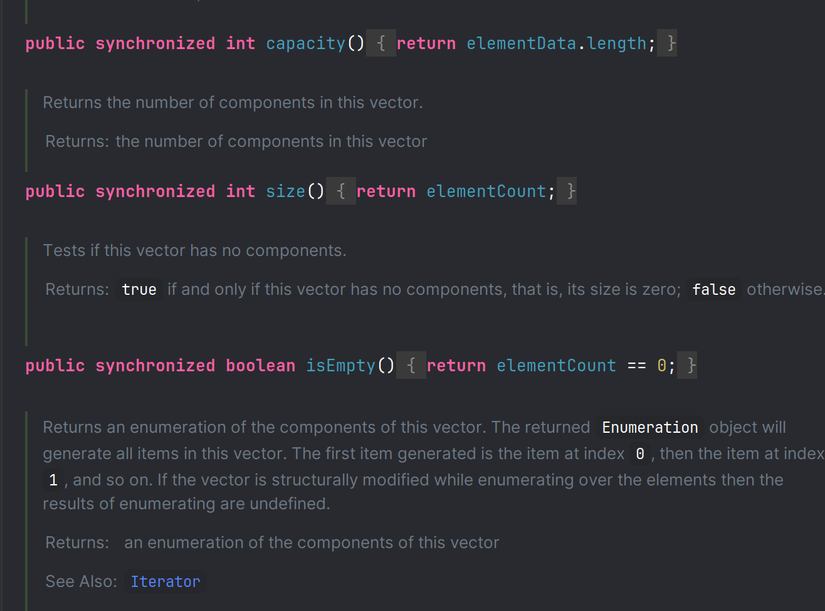Click the boolean keyword in isEmpty declaration
Viewport: 825px width, 611px height.
(x=260, y=366)
